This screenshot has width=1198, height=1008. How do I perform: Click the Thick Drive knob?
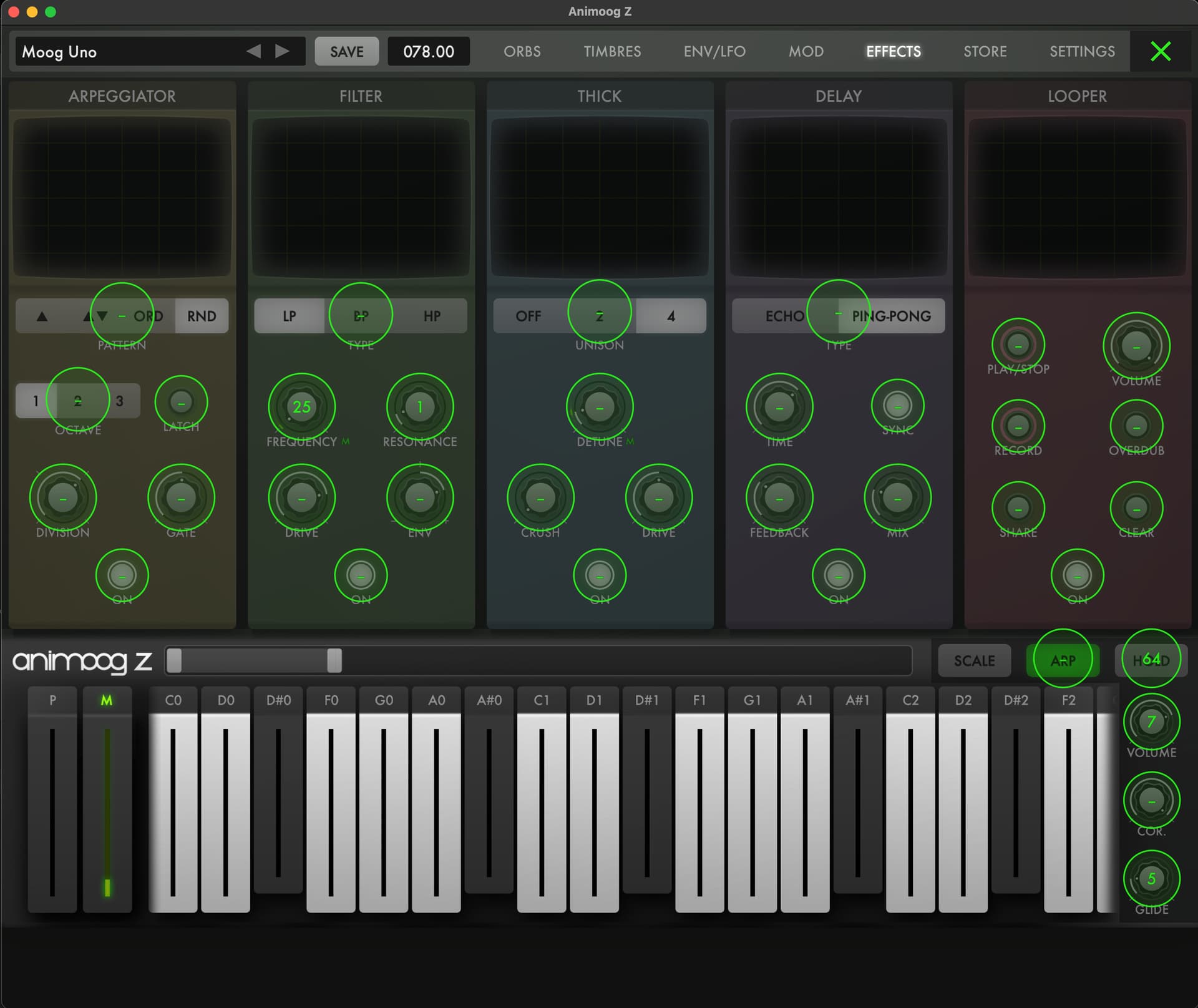point(659,498)
